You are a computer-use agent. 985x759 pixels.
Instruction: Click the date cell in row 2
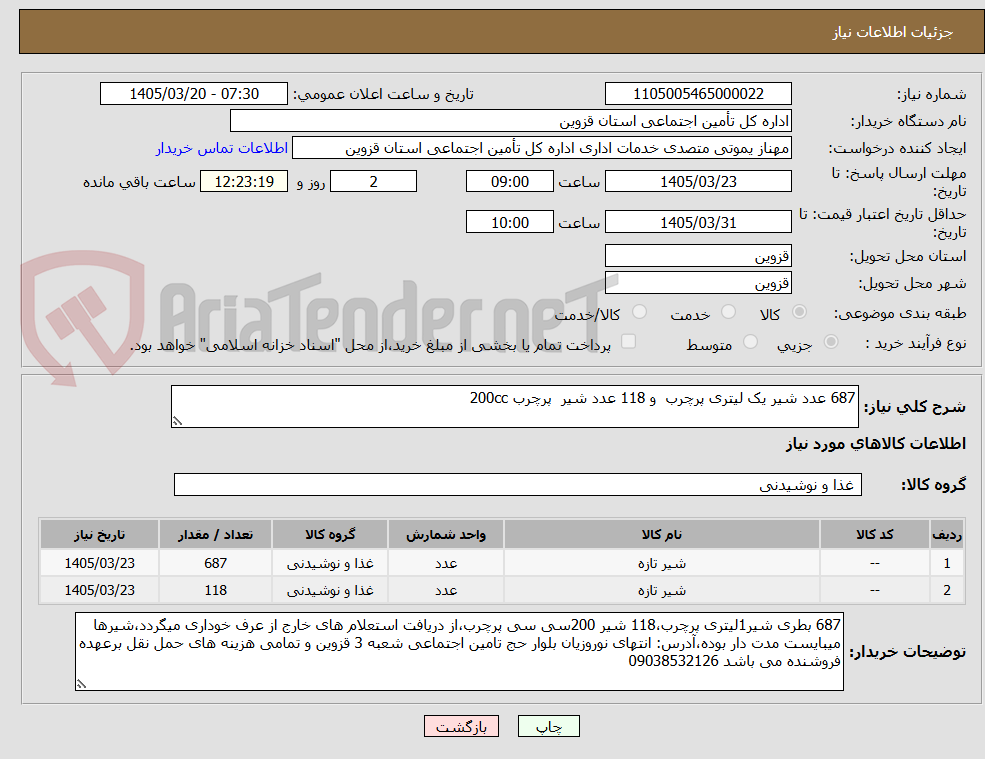(99, 591)
